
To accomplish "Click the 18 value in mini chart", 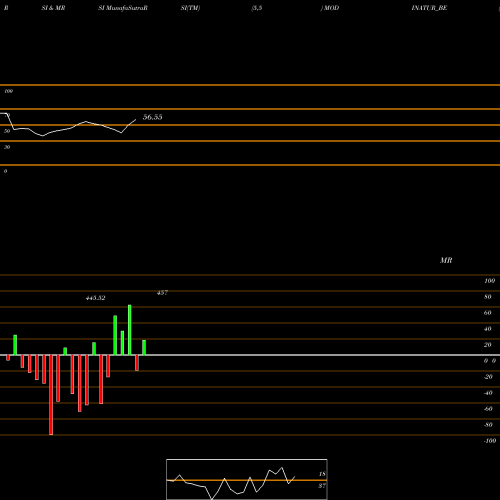I will click(322, 474).
